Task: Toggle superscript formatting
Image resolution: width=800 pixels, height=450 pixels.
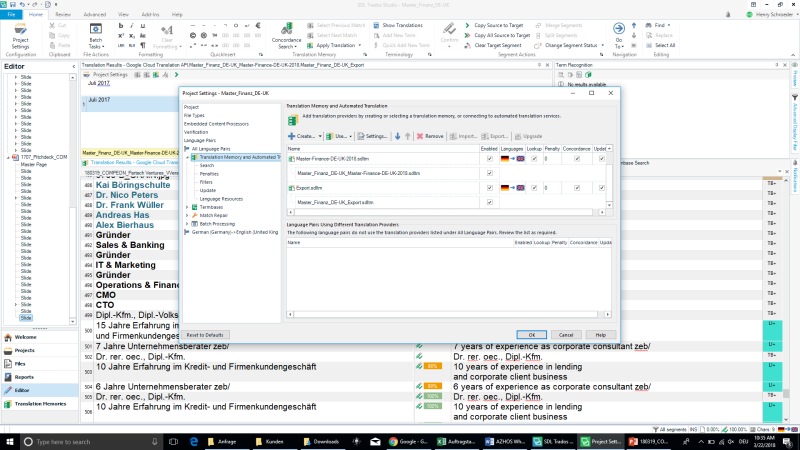Action: tap(121, 36)
